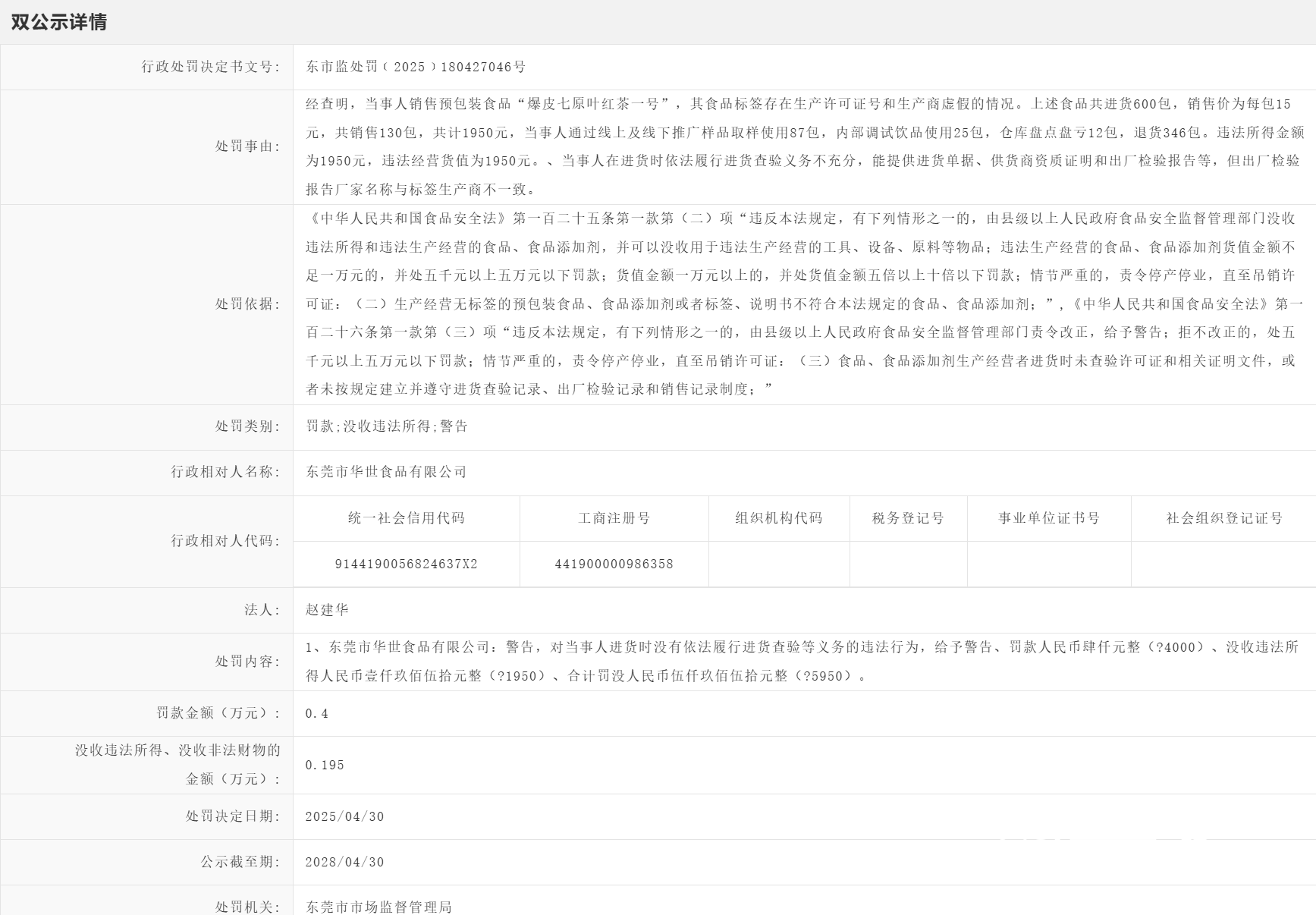
Task: Click the 事业单位证书号 column header
Action: 1049,518
